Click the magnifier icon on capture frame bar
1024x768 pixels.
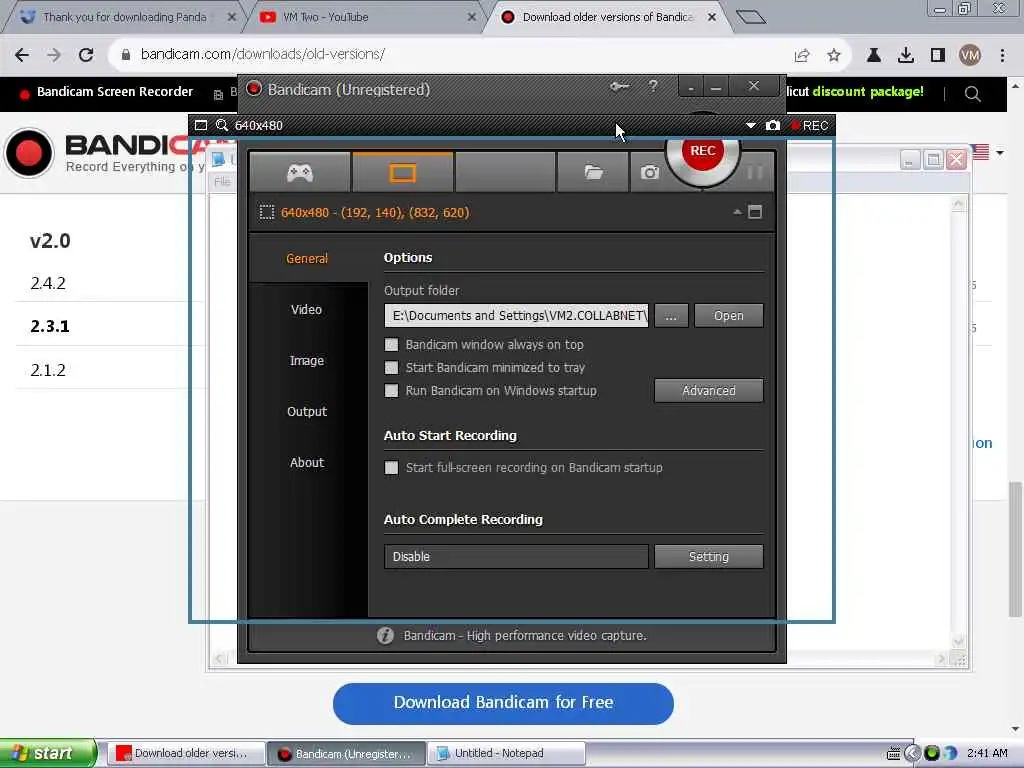[222, 125]
